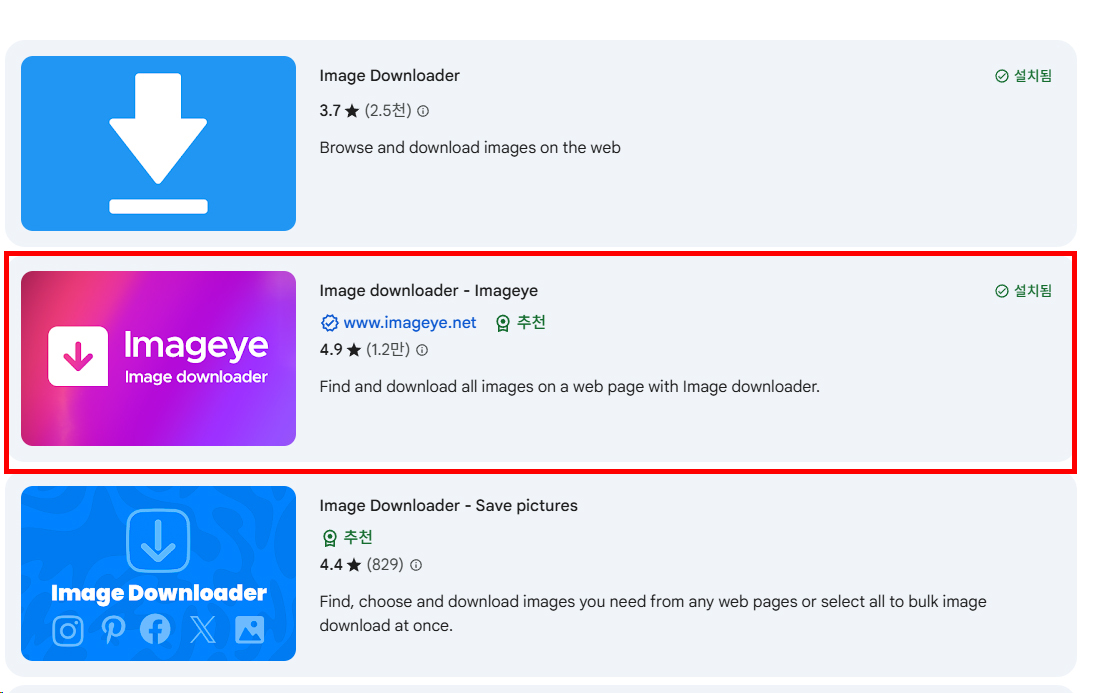Click the 설치됨 check icon for Imageye
Image resolution: width=1110 pixels, height=693 pixels.
1002,291
